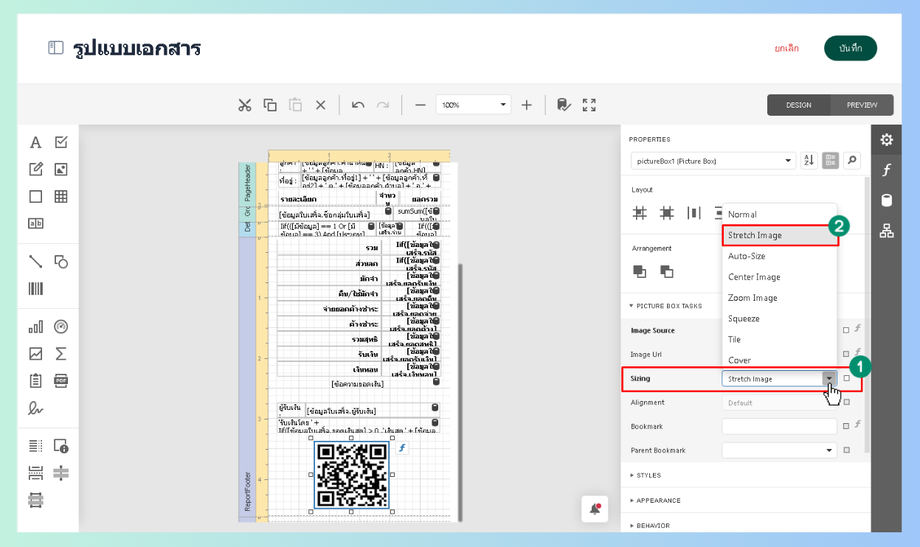Toggle alphabetical sort of properties
This screenshot has height=547, width=920.
click(809, 161)
